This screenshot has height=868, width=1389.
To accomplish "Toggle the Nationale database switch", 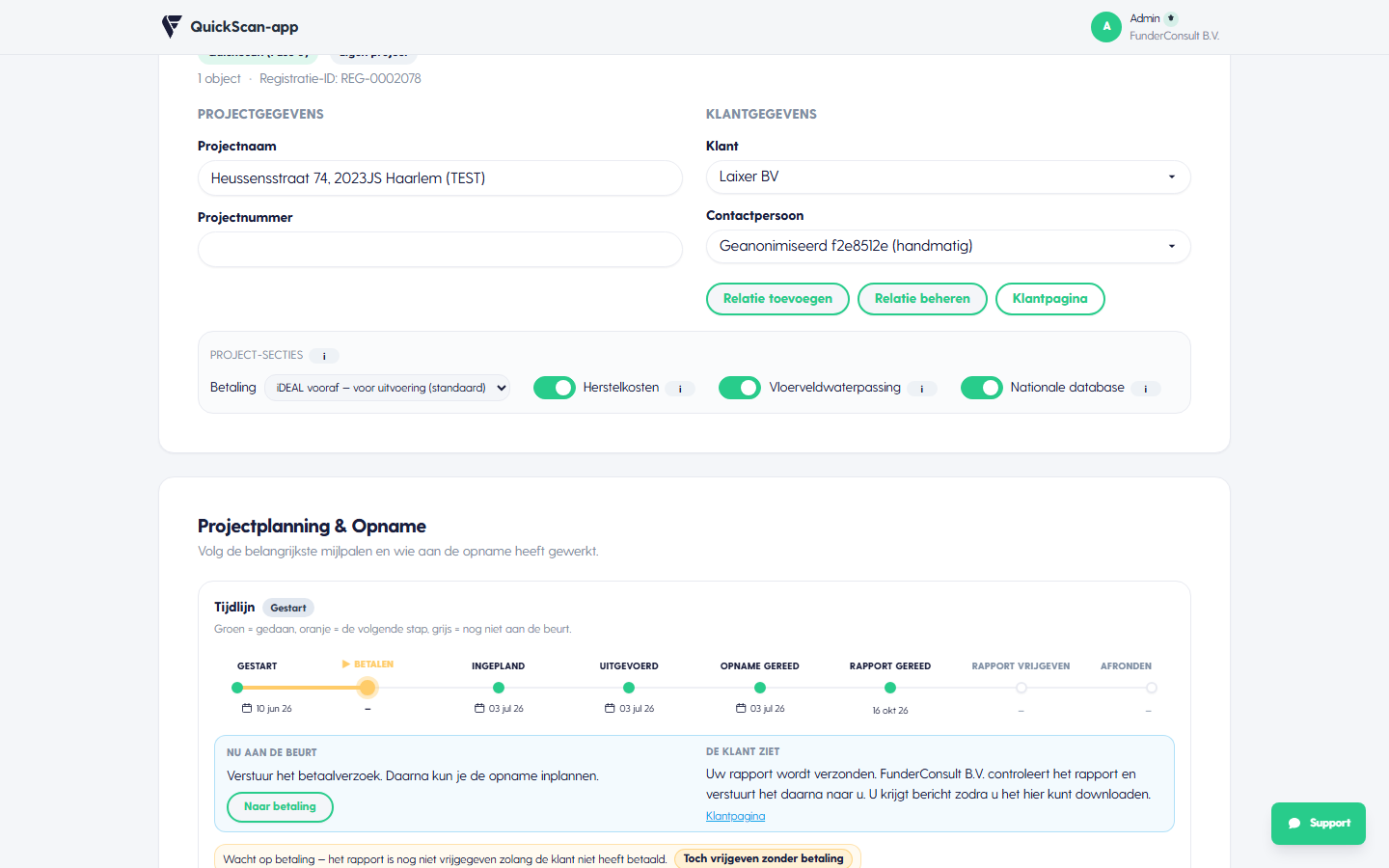I will click(982, 388).
